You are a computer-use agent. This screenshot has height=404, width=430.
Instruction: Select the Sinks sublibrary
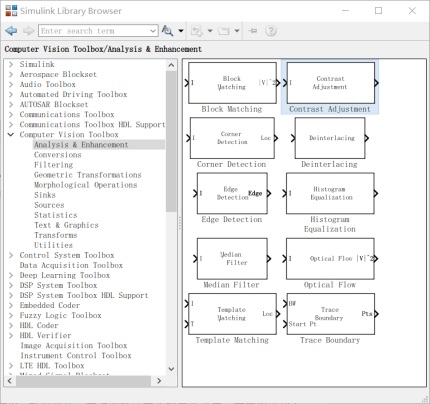coord(45,195)
